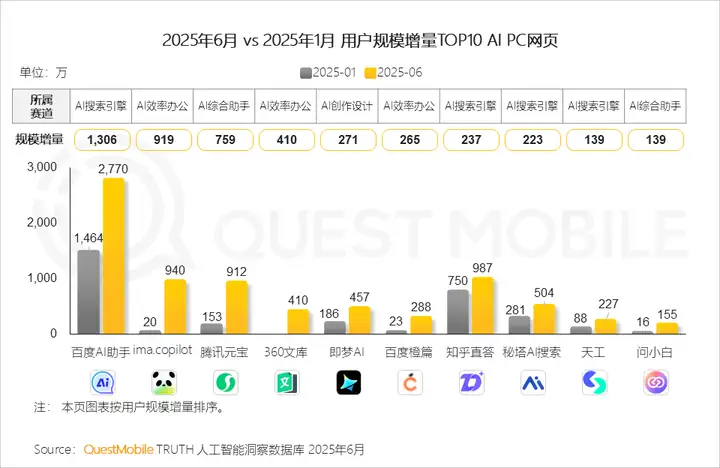This screenshot has width=720, height=468.
Task: Click the 2,000 y-axis tick label
Action: coord(42,223)
